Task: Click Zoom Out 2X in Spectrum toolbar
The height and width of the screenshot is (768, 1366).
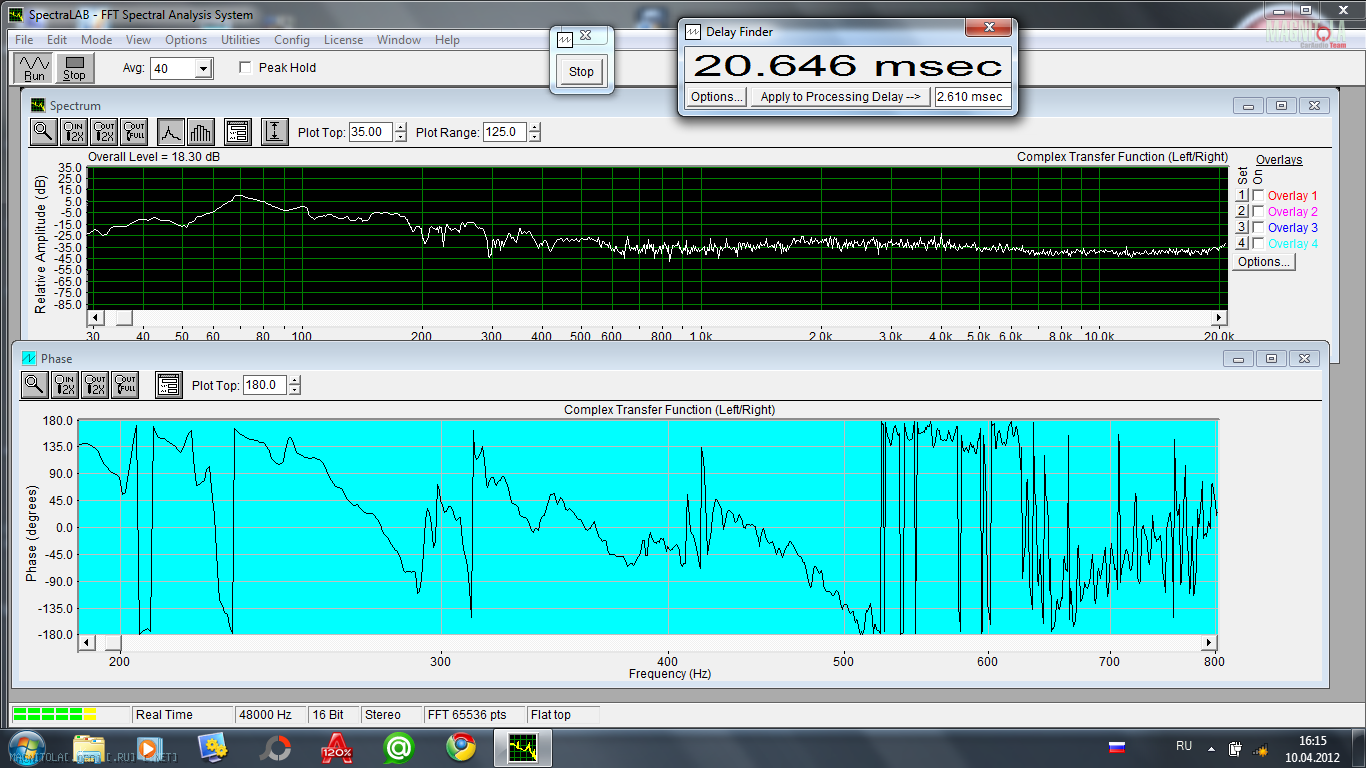Action: [x=105, y=131]
